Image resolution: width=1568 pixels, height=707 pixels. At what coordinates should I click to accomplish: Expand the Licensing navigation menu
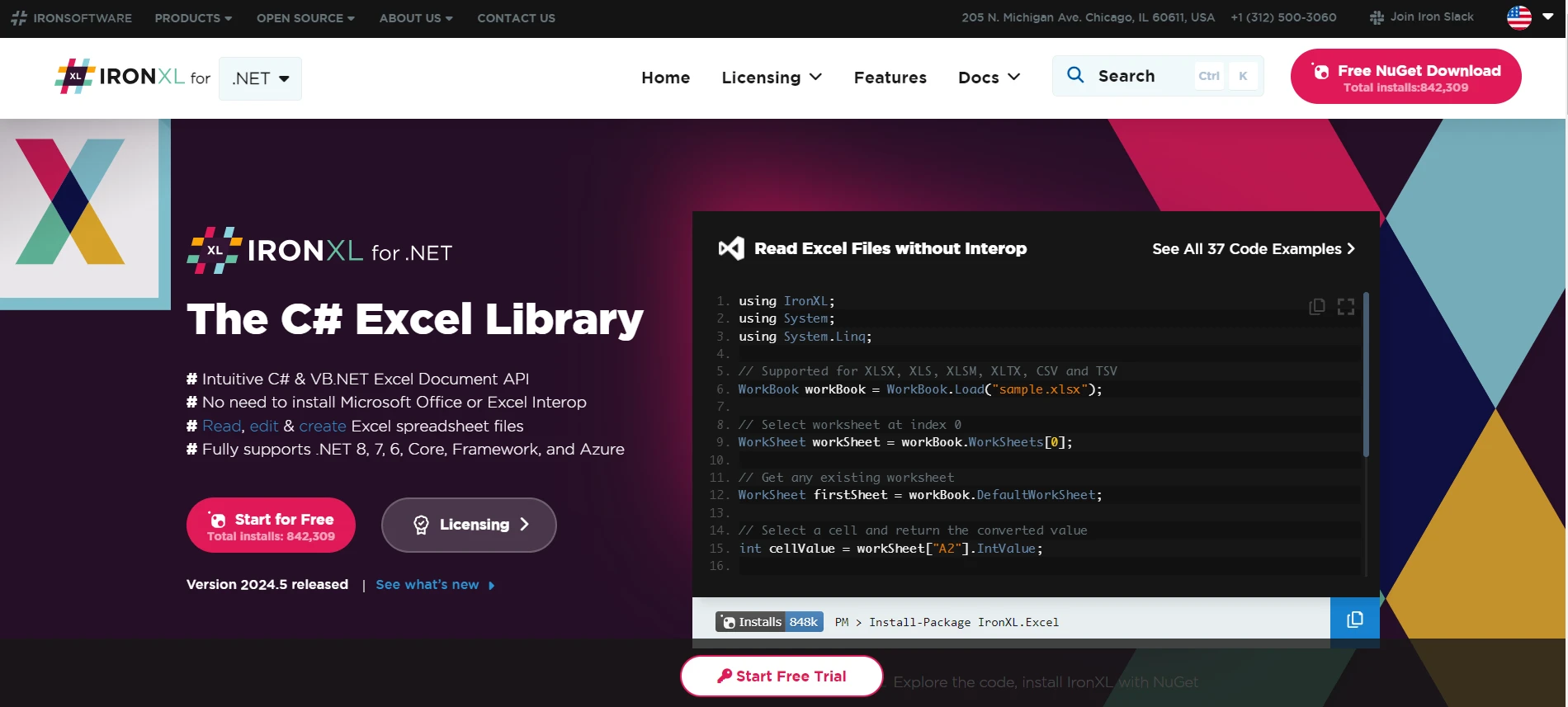[771, 78]
